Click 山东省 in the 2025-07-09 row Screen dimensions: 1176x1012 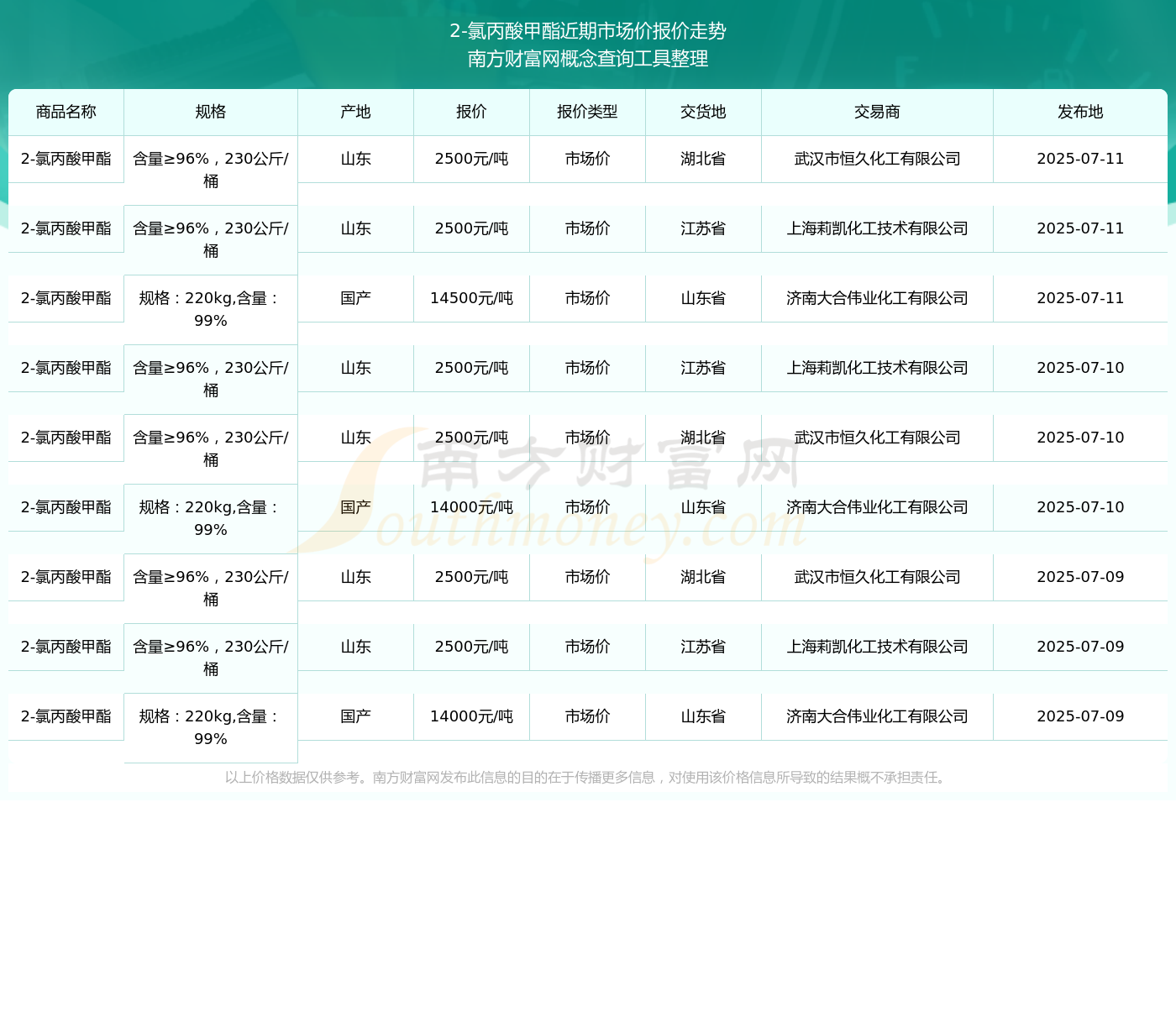click(x=703, y=716)
